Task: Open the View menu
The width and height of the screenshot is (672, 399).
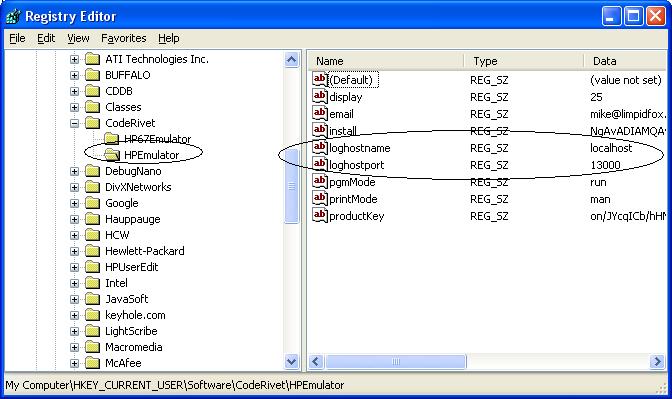Action: point(78,38)
